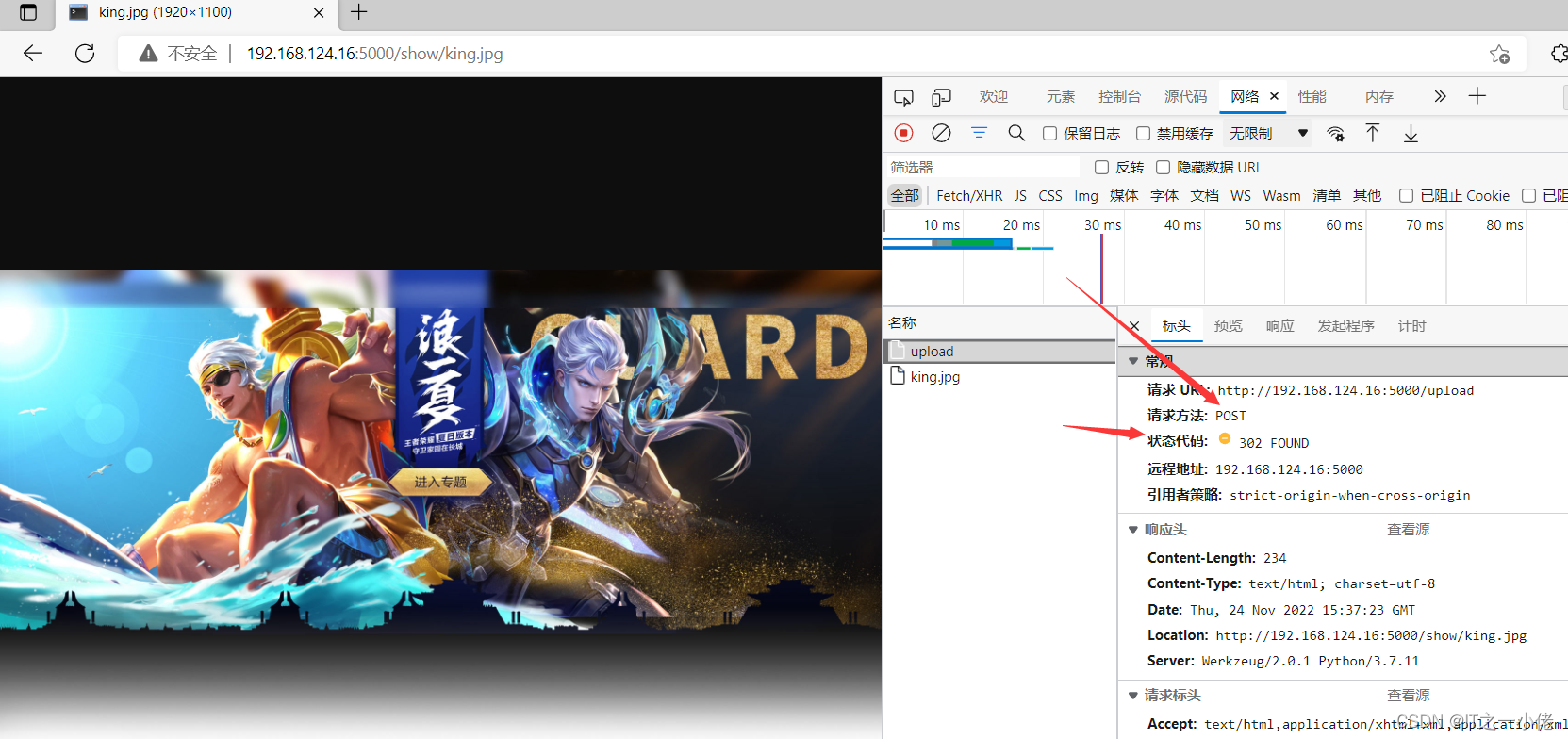Reload the page with refresh icon
The width and height of the screenshot is (1568, 739).
pyautogui.click(x=85, y=54)
